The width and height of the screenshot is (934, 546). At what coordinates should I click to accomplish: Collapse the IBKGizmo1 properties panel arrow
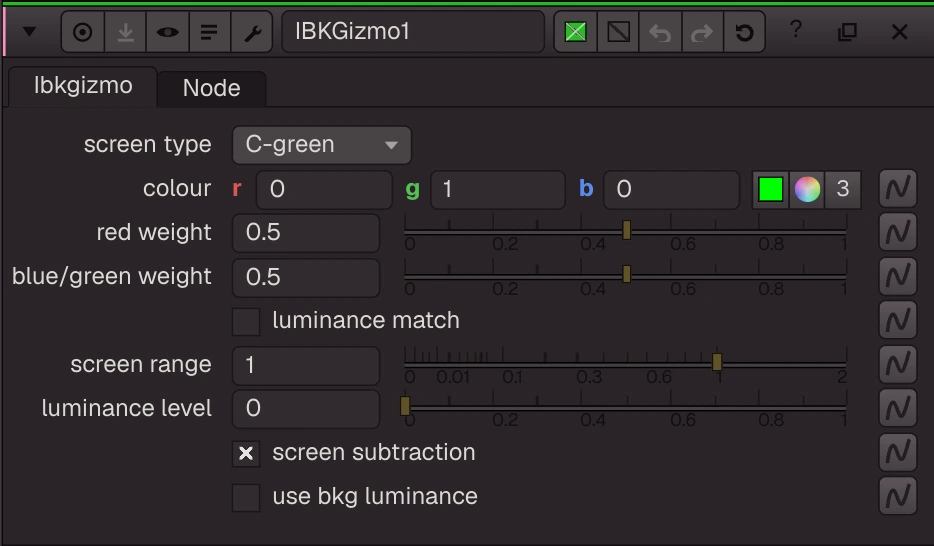click(29, 32)
